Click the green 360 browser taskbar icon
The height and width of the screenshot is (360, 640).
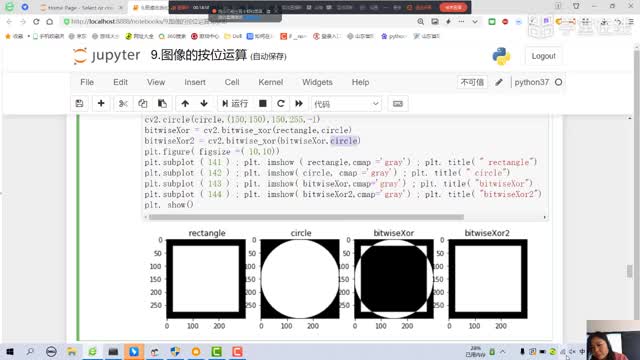pos(93,351)
